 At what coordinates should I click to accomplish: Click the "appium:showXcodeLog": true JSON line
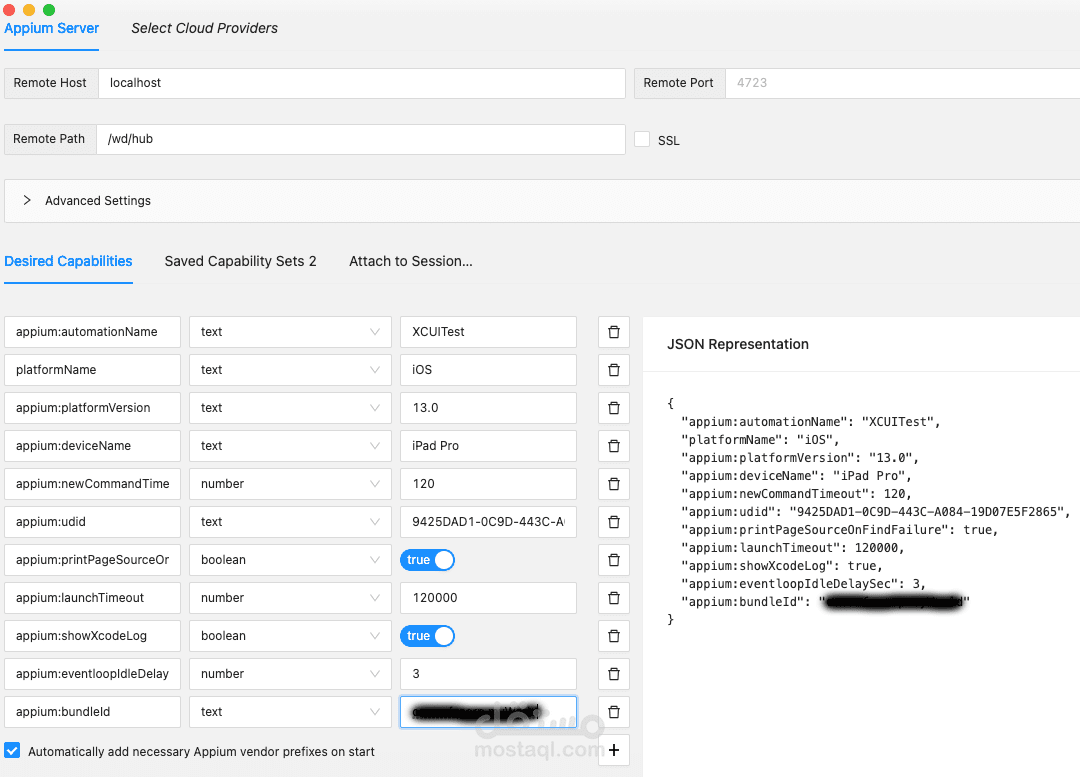pos(782,566)
